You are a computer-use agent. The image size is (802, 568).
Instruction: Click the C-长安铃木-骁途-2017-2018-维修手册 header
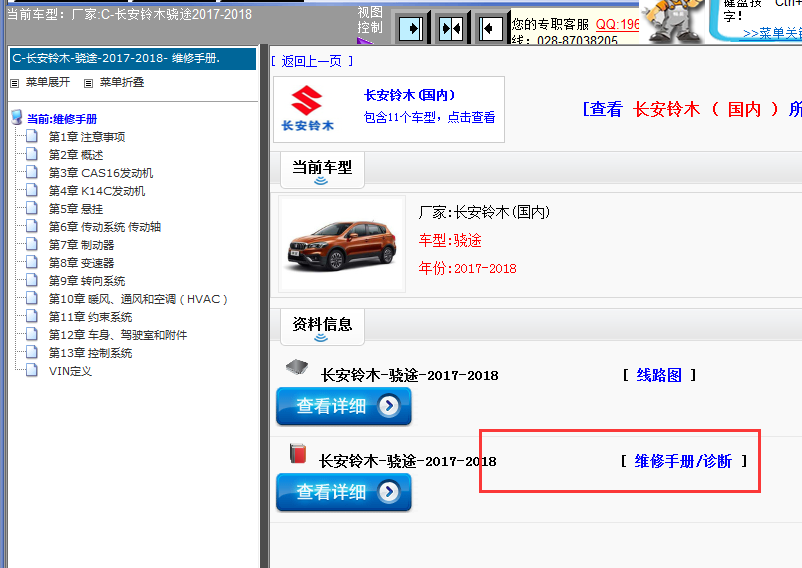pyautogui.click(x=133, y=58)
